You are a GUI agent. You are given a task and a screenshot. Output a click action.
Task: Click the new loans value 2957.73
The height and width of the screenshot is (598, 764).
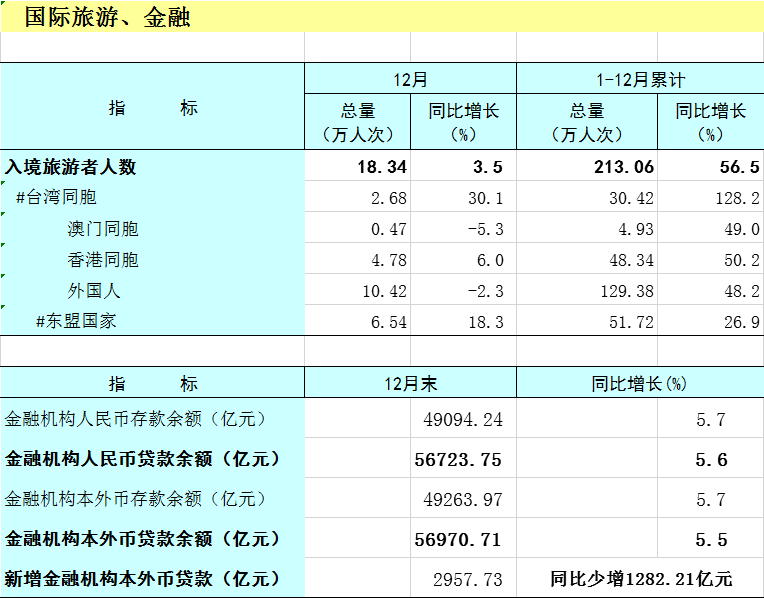(468, 579)
